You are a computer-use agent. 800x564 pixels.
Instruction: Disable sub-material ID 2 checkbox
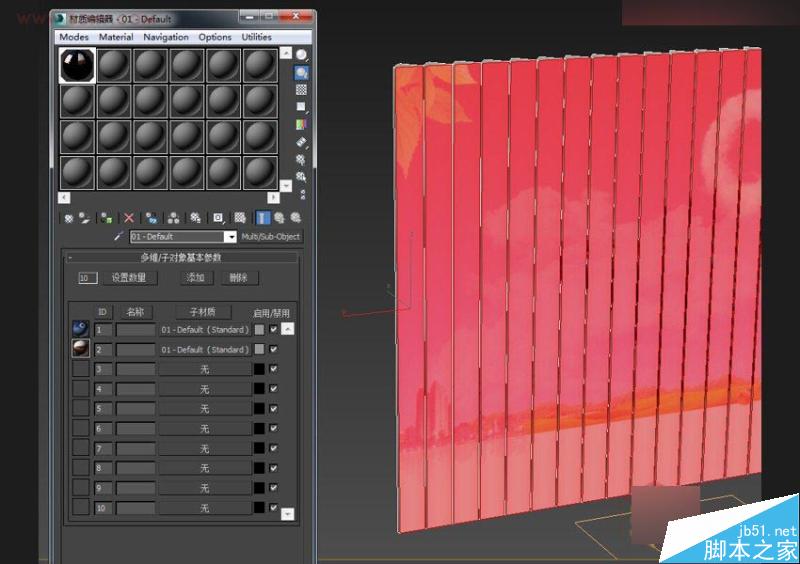click(x=273, y=349)
